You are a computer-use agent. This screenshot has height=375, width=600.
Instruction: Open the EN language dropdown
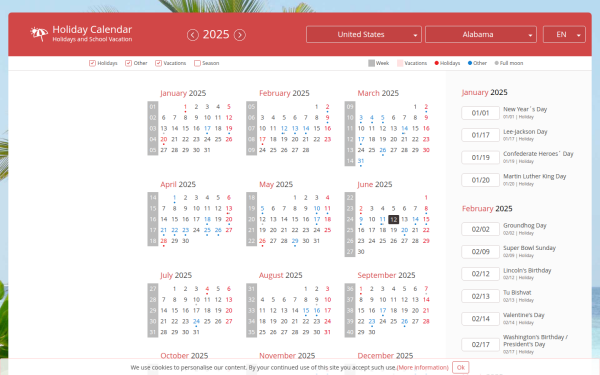click(564, 34)
